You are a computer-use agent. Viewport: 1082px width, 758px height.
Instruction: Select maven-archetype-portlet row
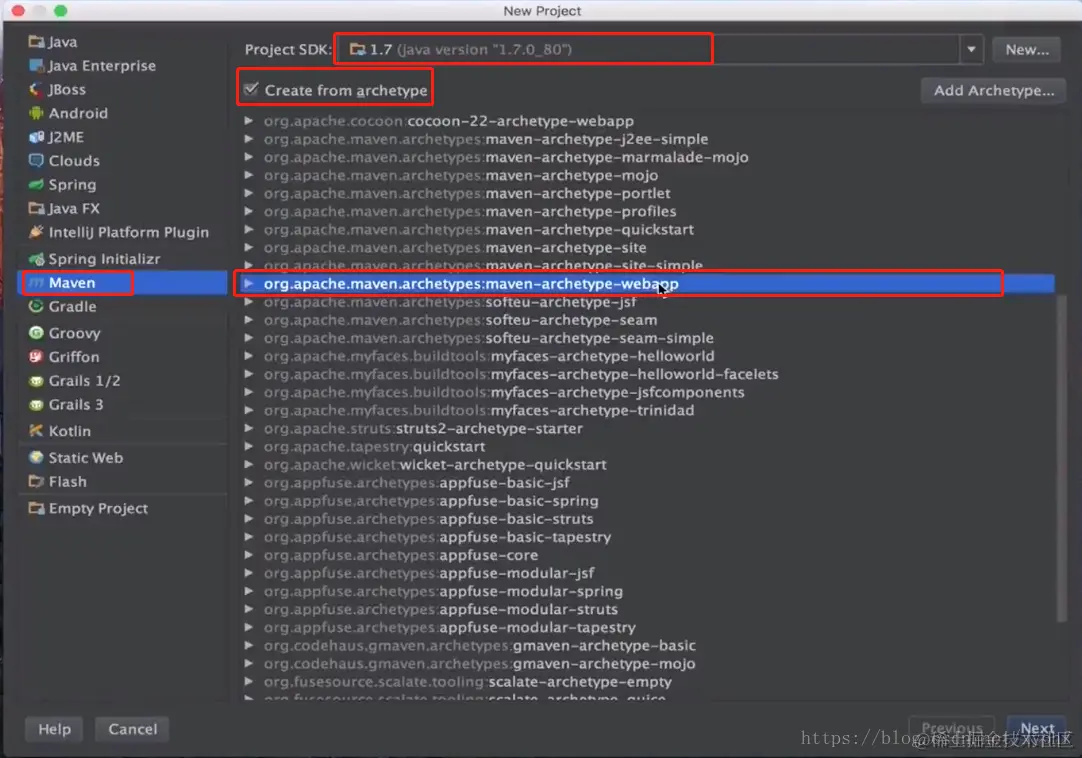point(649,193)
